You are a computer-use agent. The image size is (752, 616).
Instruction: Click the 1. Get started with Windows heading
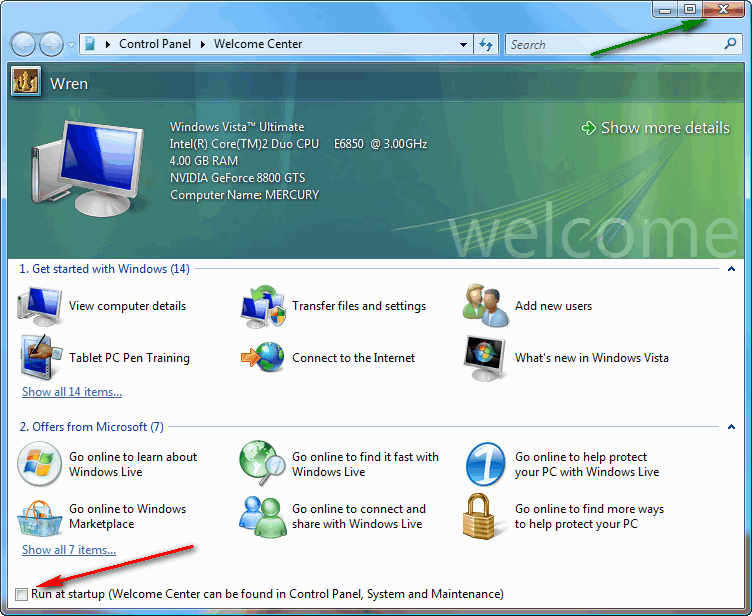pos(104,269)
